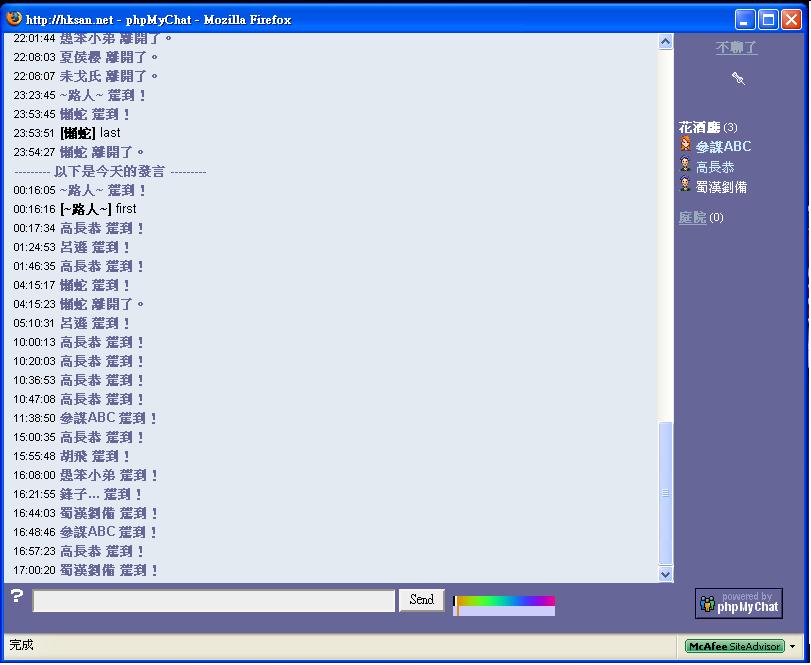
Task: Click the avatar icon beside 參謀ABC
Action: click(x=685, y=144)
